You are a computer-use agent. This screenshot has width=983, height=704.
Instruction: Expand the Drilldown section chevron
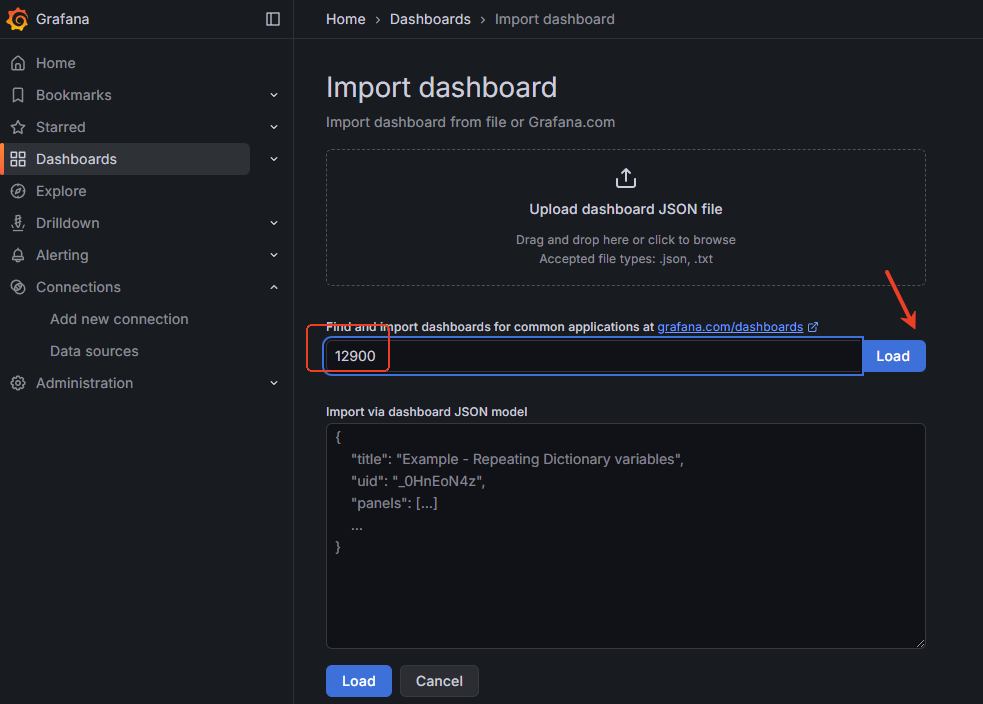point(274,223)
